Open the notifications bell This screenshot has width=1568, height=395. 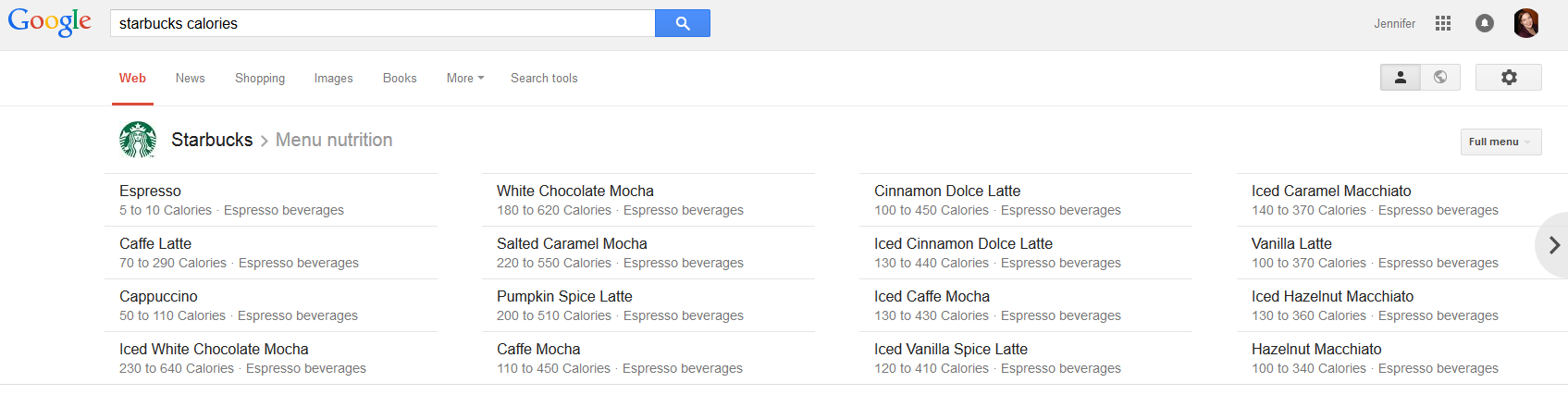(1484, 23)
